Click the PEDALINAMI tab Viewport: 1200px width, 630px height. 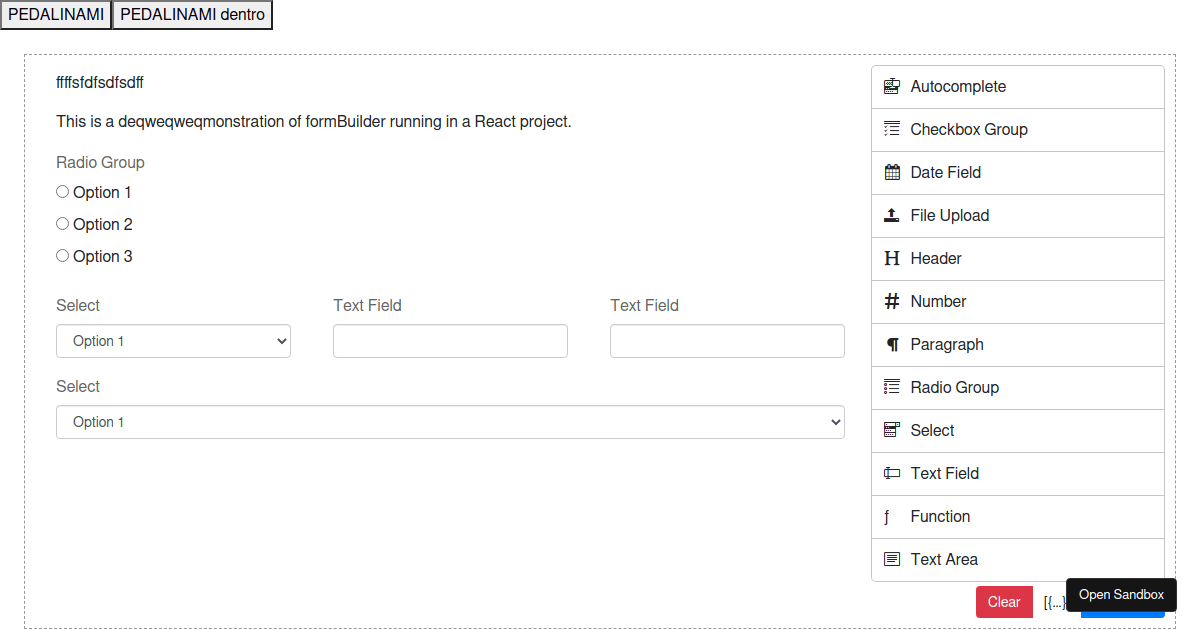pyautogui.click(x=55, y=14)
